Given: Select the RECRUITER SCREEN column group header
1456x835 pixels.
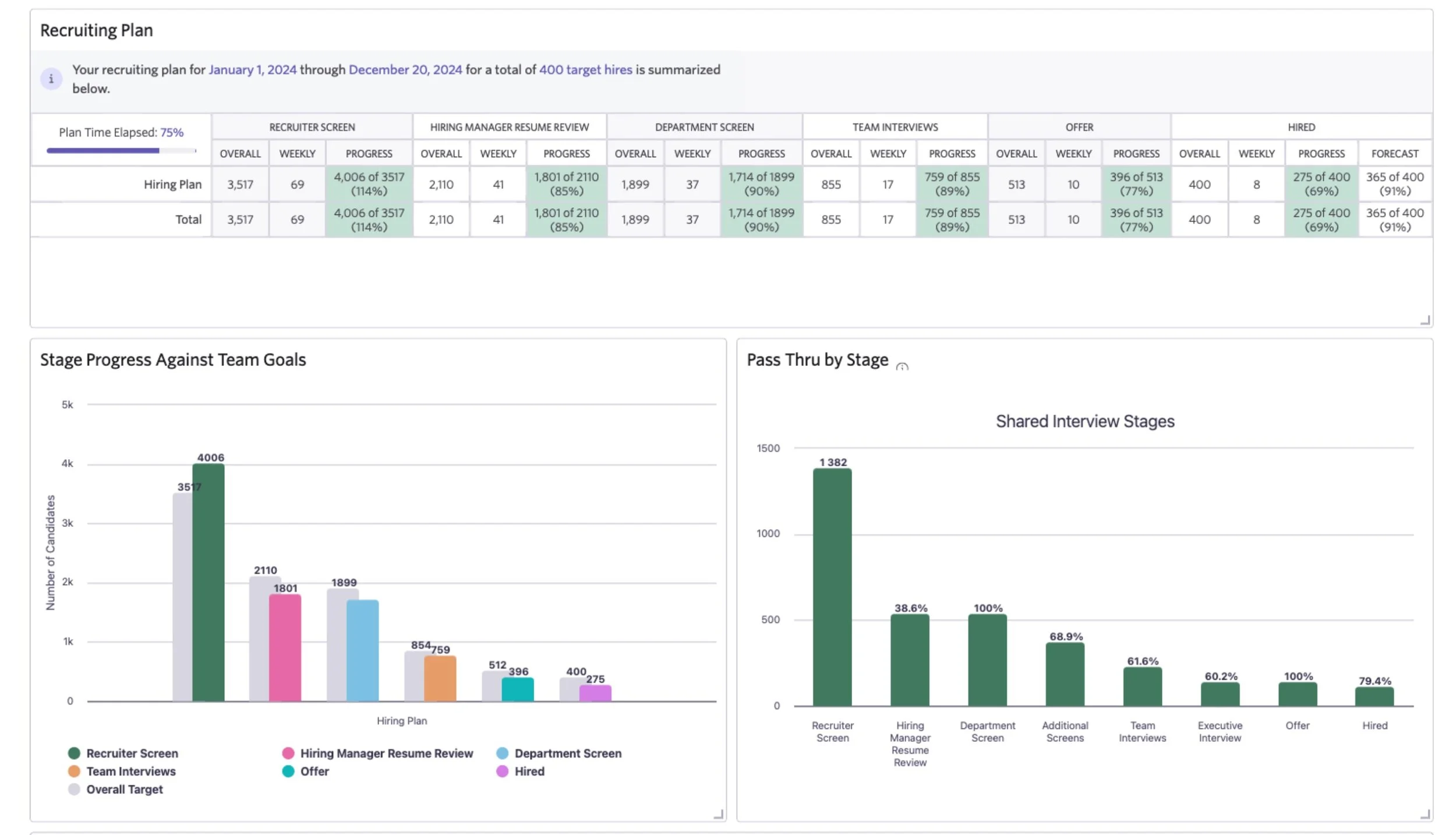Looking at the screenshot, I should (x=312, y=126).
